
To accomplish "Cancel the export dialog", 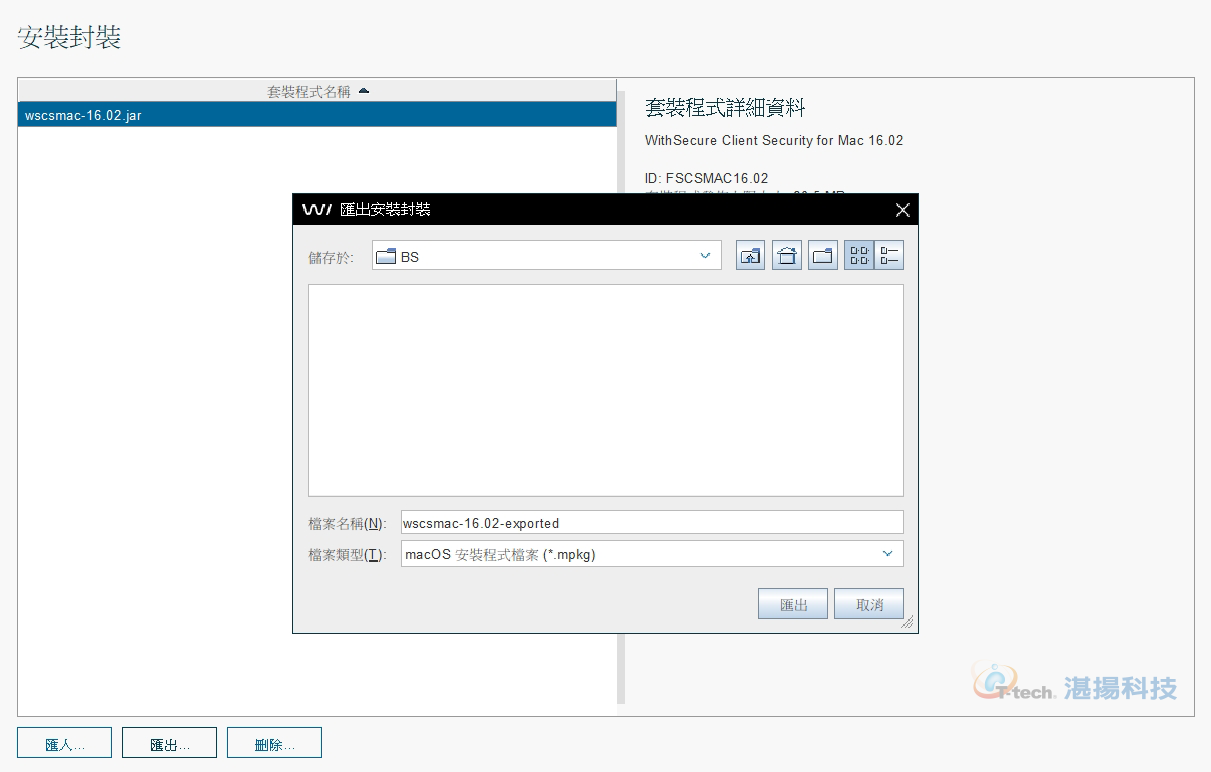I will (x=869, y=604).
